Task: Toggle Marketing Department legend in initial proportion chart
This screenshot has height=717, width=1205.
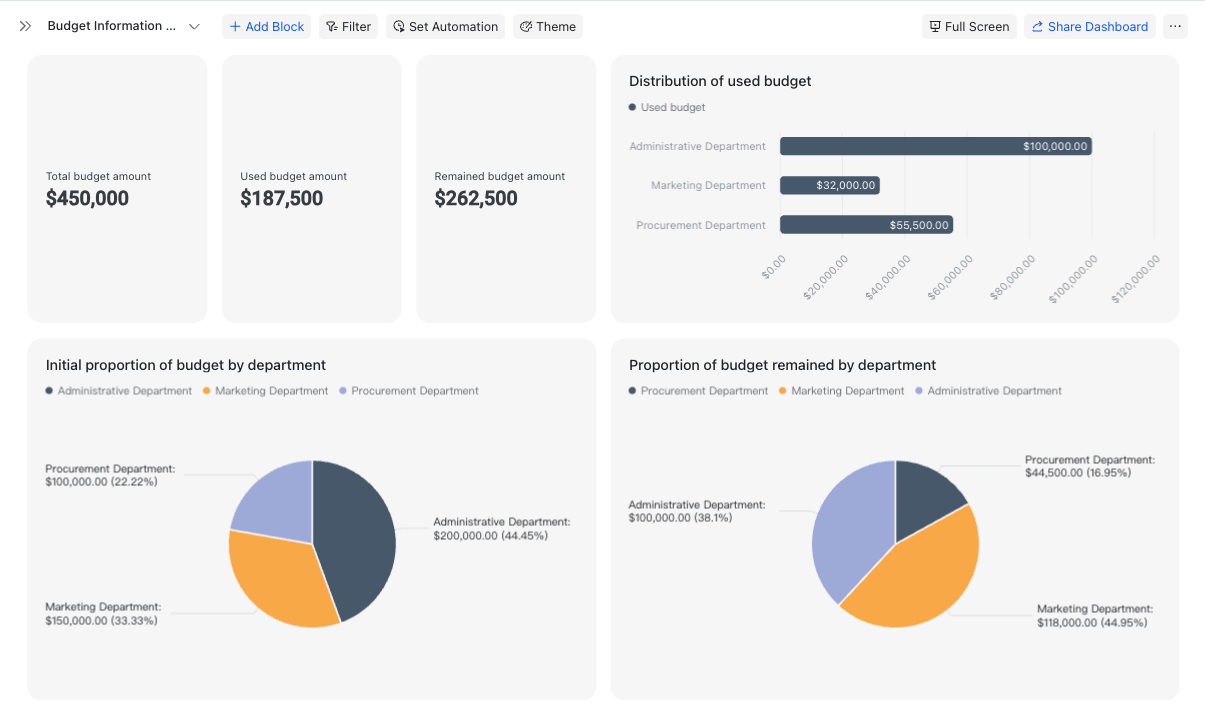Action: [265, 391]
